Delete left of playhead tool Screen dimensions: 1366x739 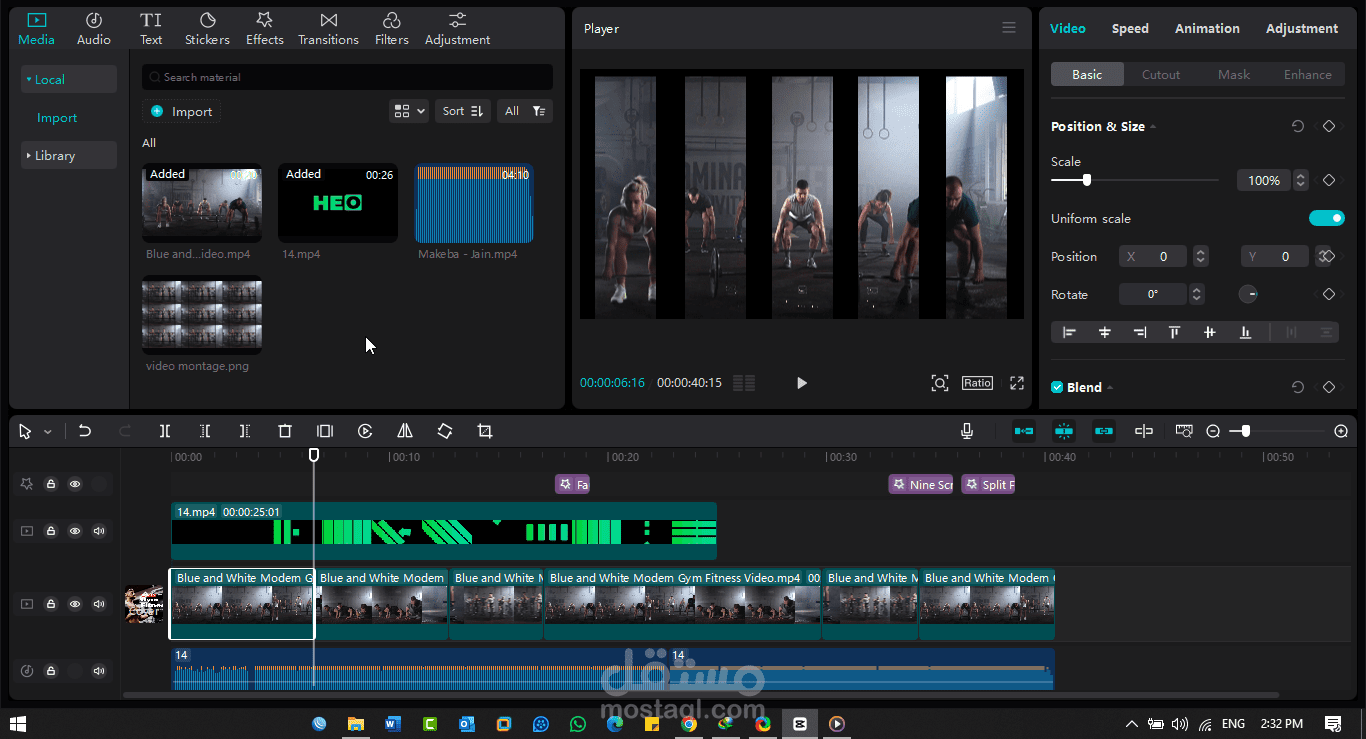click(x=205, y=431)
